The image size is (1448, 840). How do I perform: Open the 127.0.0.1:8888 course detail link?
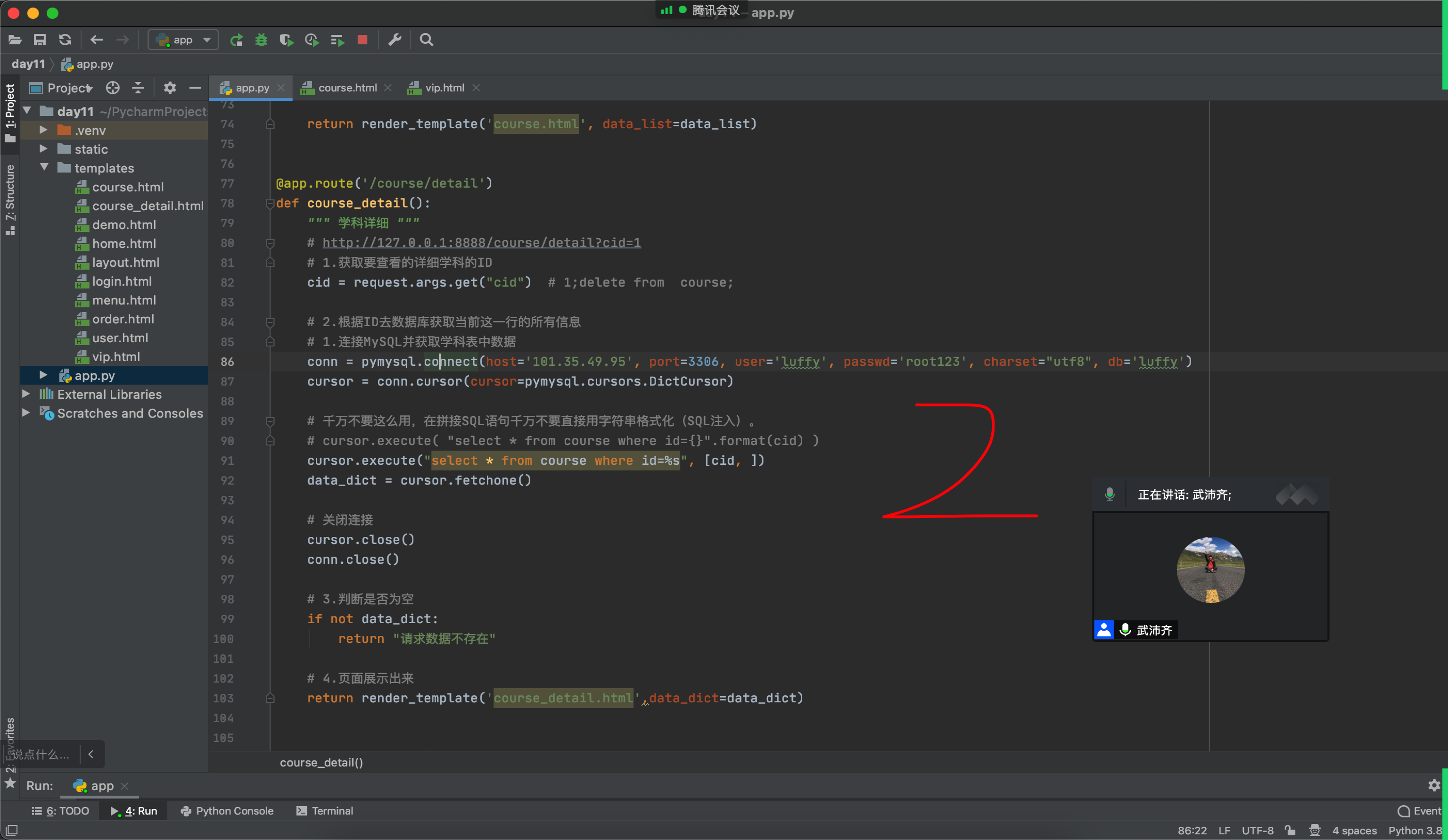coord(482,242)
